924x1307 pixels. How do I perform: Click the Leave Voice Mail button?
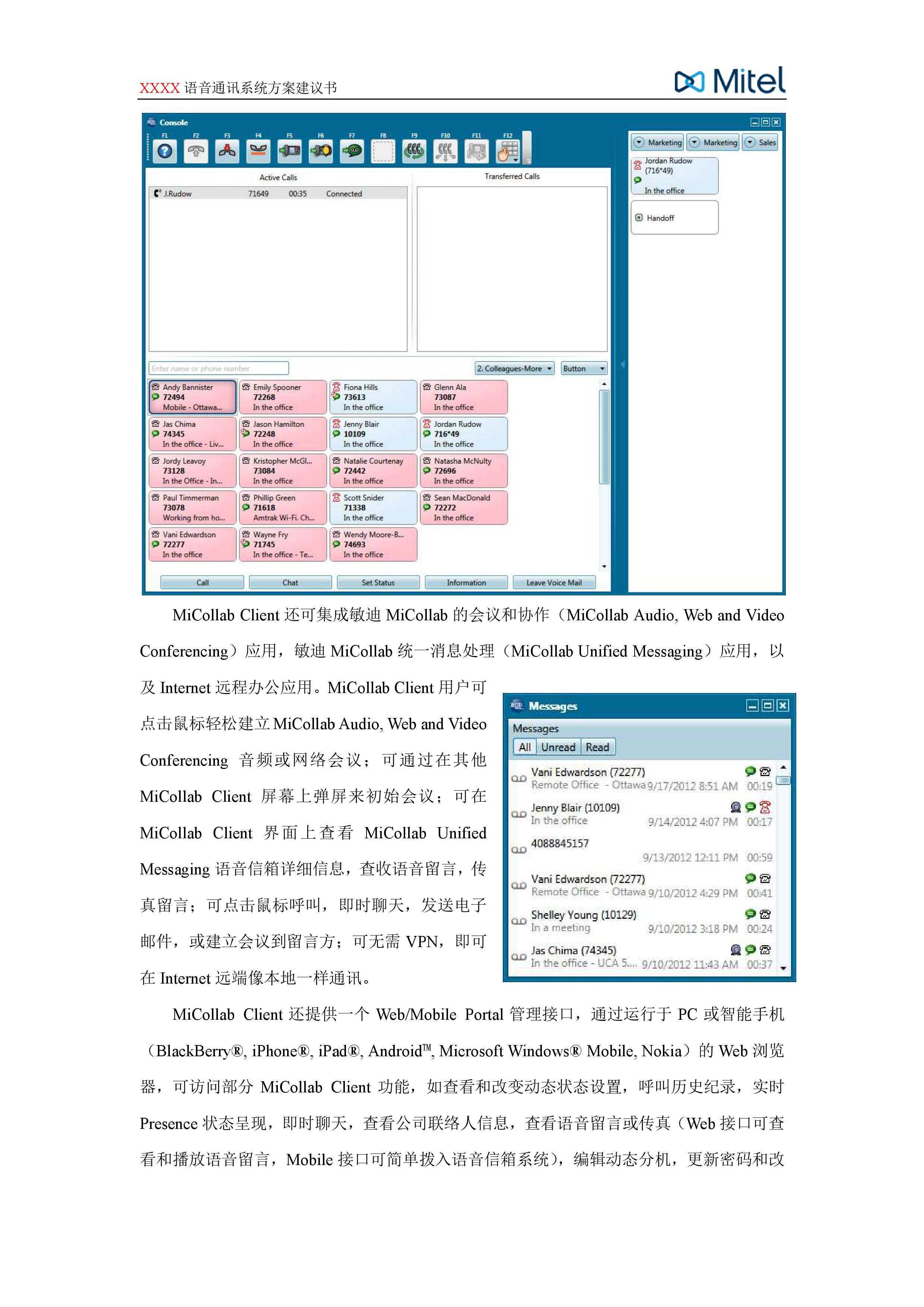554,582
